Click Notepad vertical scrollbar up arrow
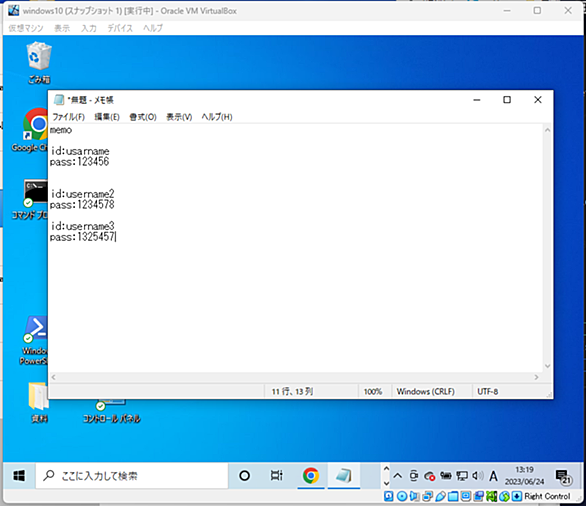Viewport: 586px width, 506px height. click(x=547, y=130)
